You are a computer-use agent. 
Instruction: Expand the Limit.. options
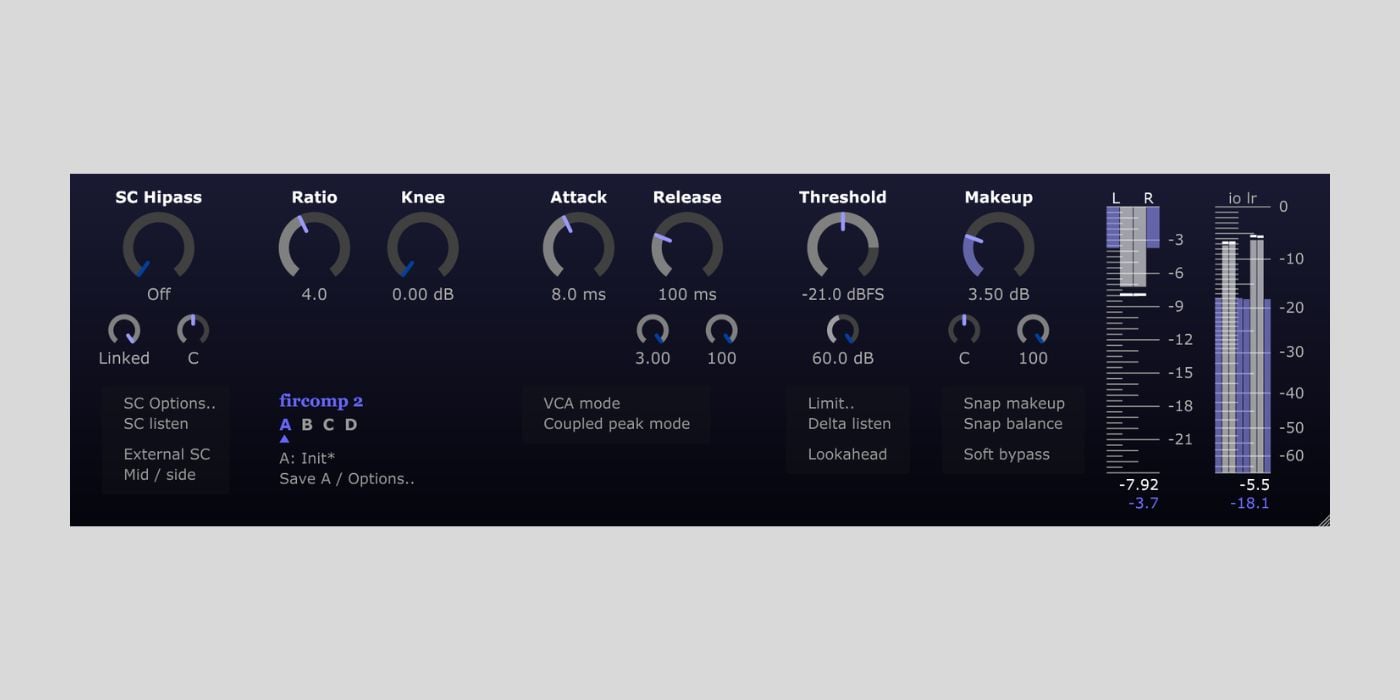[x=831, y=403]
